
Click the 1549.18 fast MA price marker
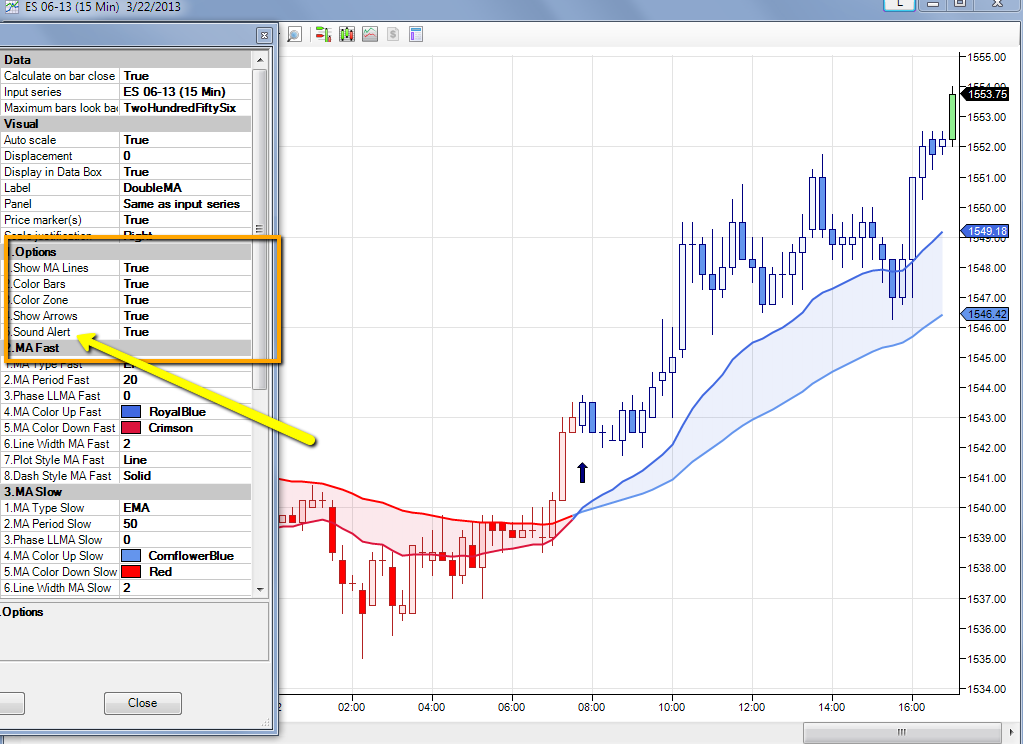click(987, 231)
